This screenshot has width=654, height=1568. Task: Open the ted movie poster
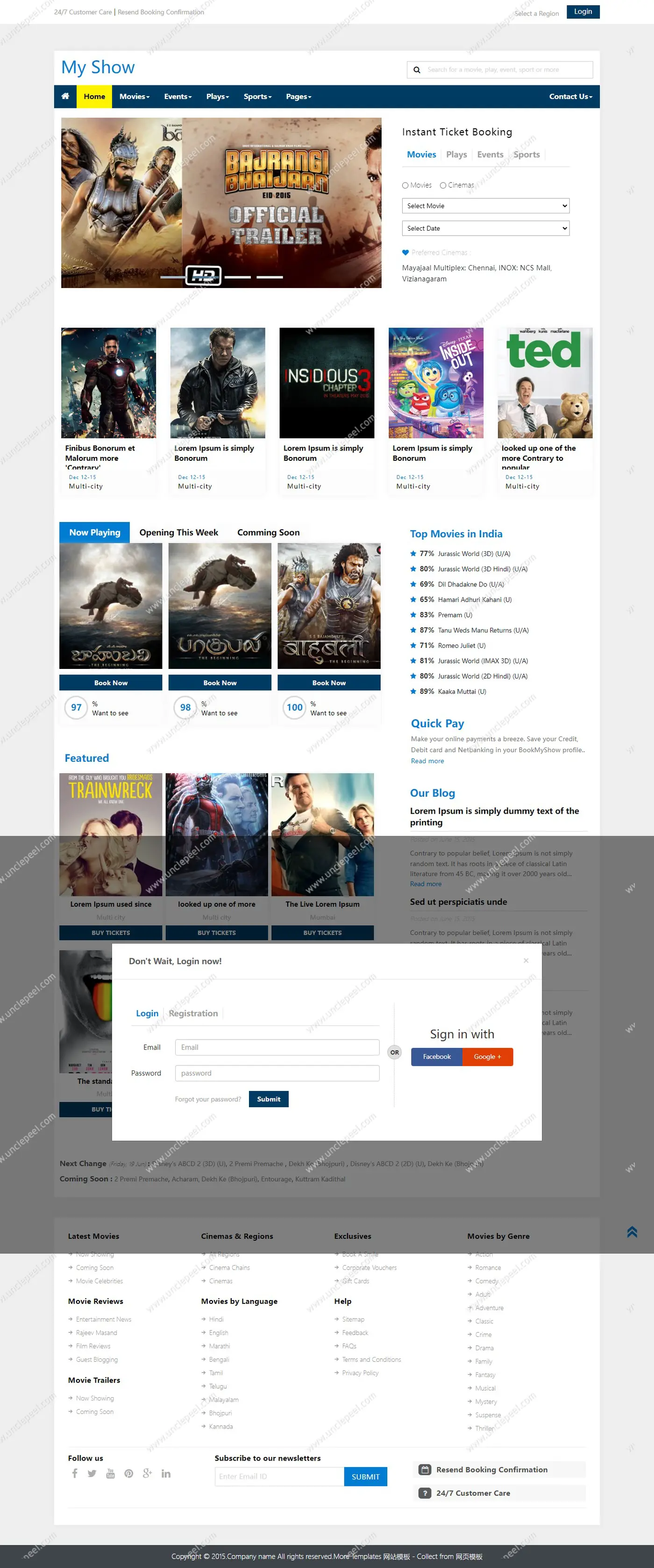click(545, 383)
